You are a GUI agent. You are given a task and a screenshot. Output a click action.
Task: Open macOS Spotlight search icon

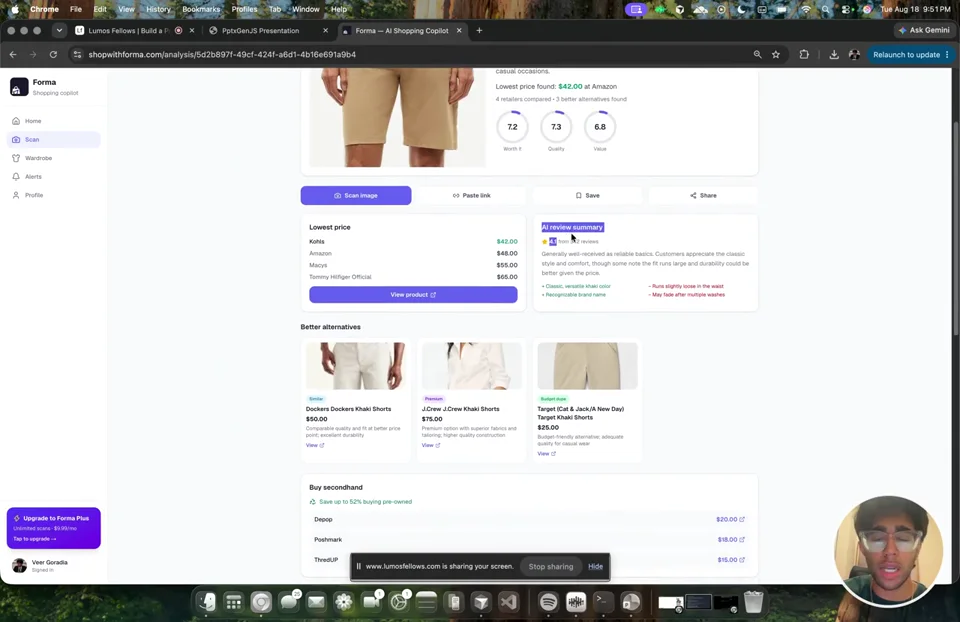(x=826, y=9)
